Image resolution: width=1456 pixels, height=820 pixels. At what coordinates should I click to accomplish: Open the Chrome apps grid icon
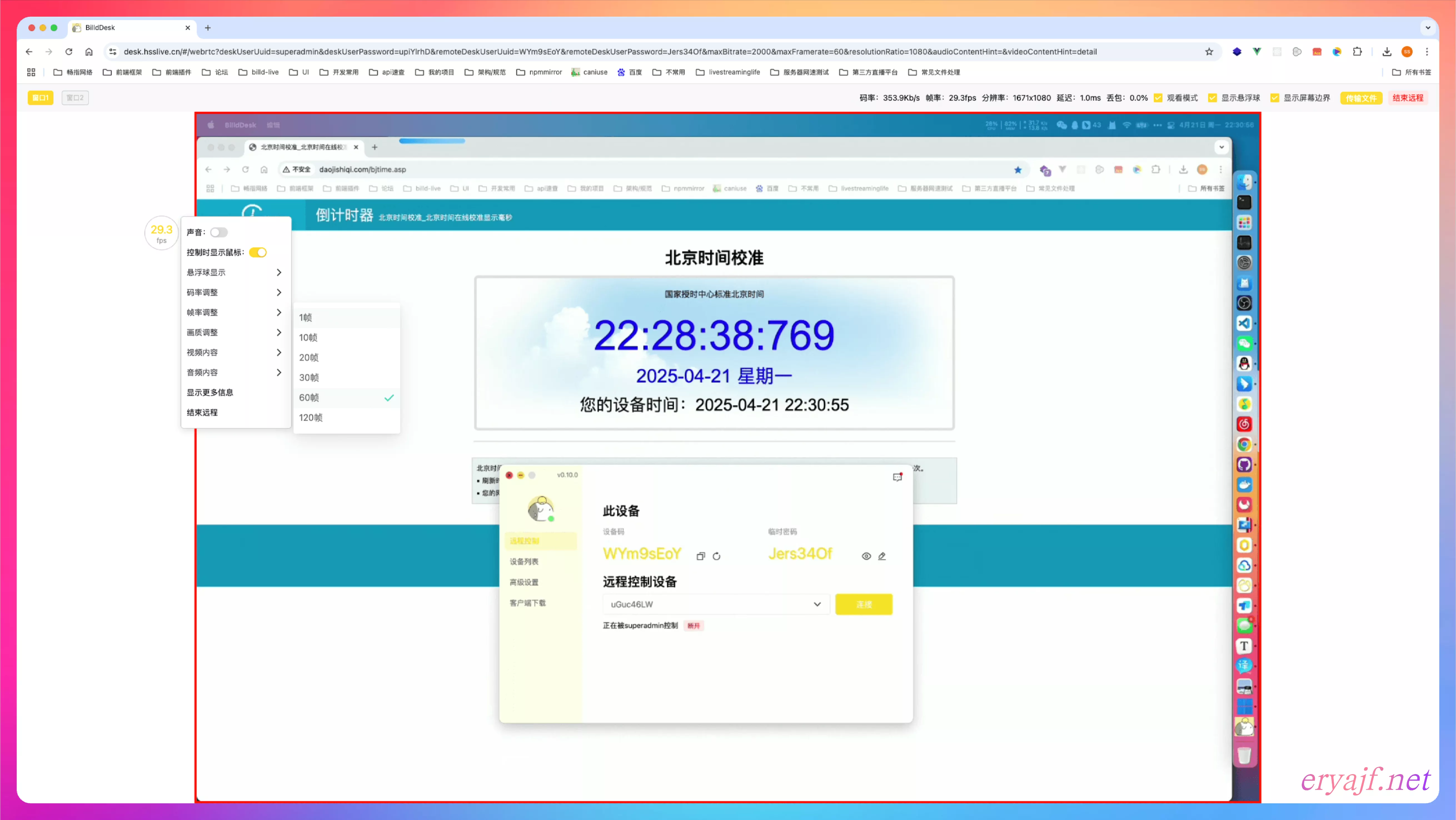click(31, 72)
